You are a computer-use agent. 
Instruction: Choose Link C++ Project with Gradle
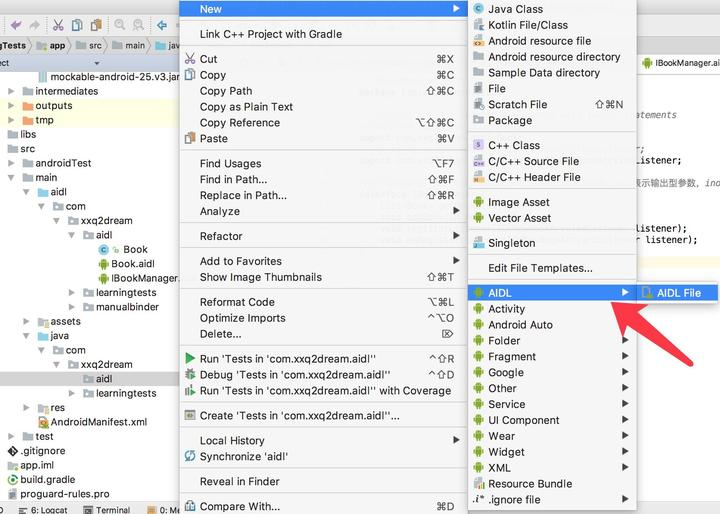point(323,34)
